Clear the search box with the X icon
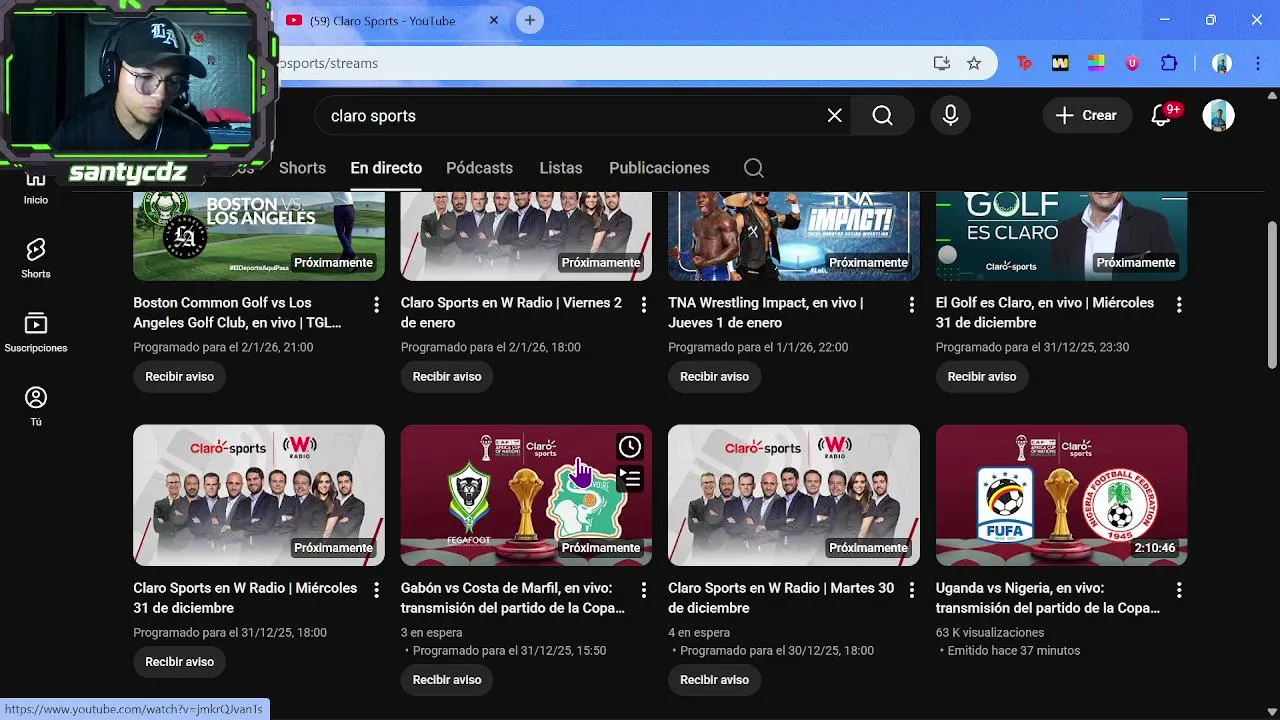Screen dimensions: 1280x720 coord(835,116)
